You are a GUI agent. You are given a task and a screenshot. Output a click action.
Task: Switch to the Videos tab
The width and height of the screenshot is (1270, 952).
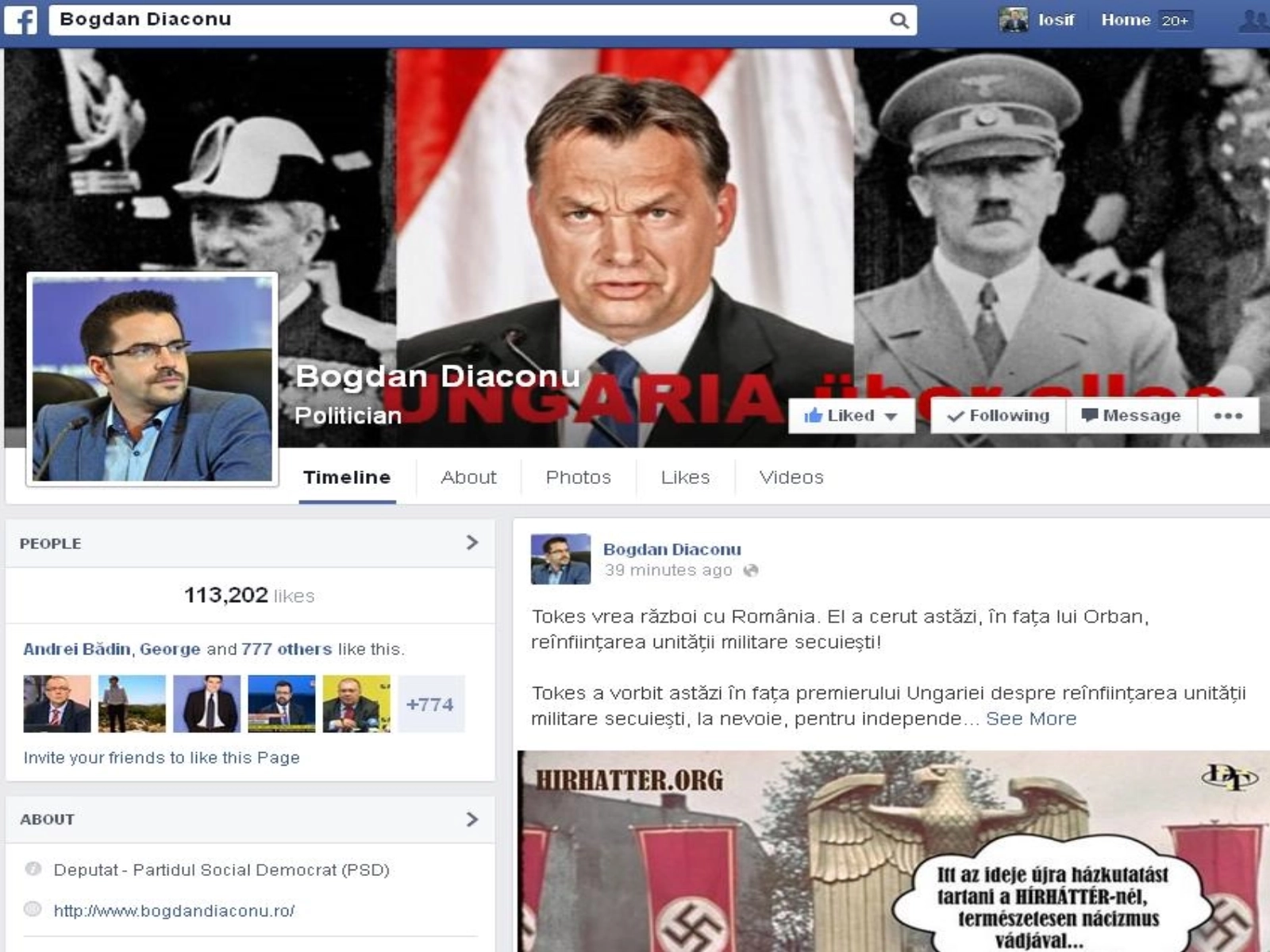(791, 478)
